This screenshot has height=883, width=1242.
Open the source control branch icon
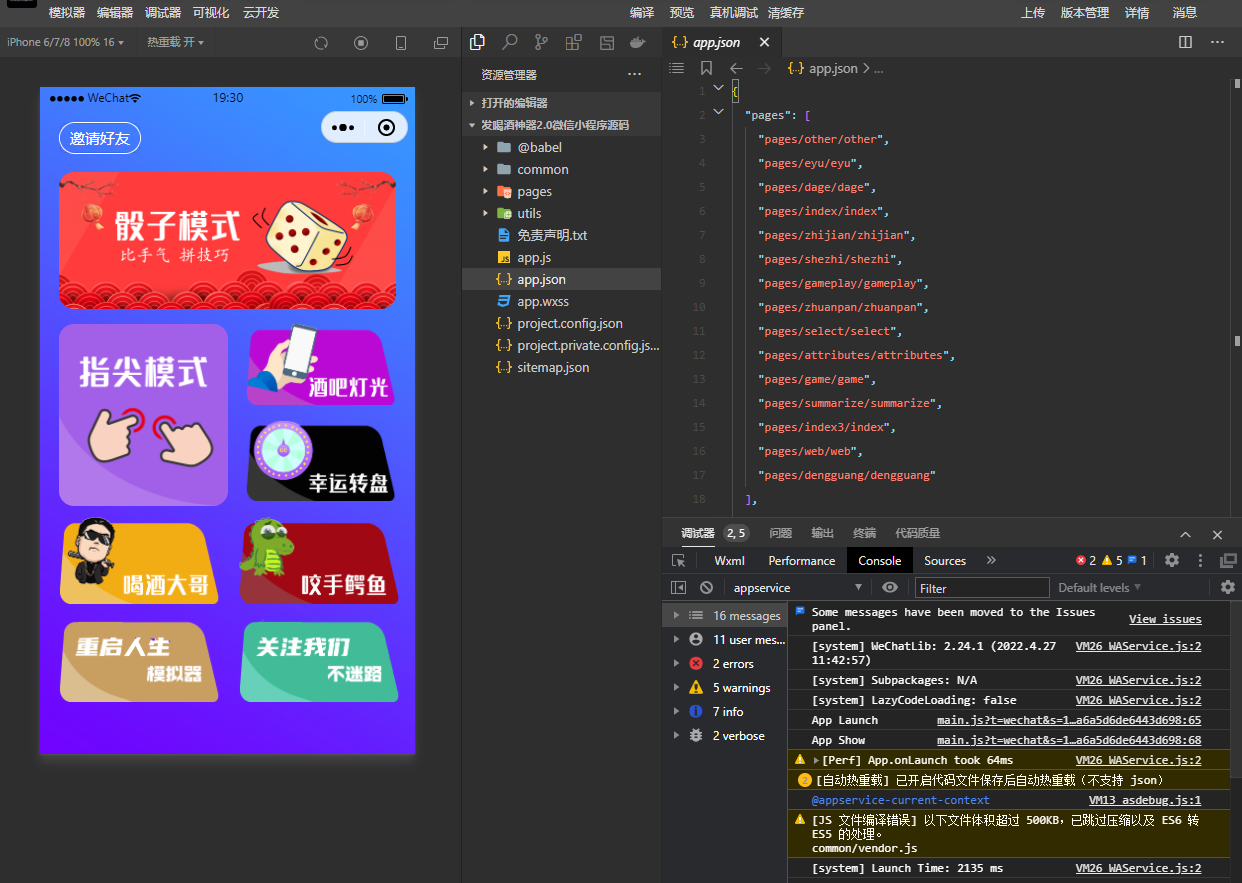(x=541, y=42)
